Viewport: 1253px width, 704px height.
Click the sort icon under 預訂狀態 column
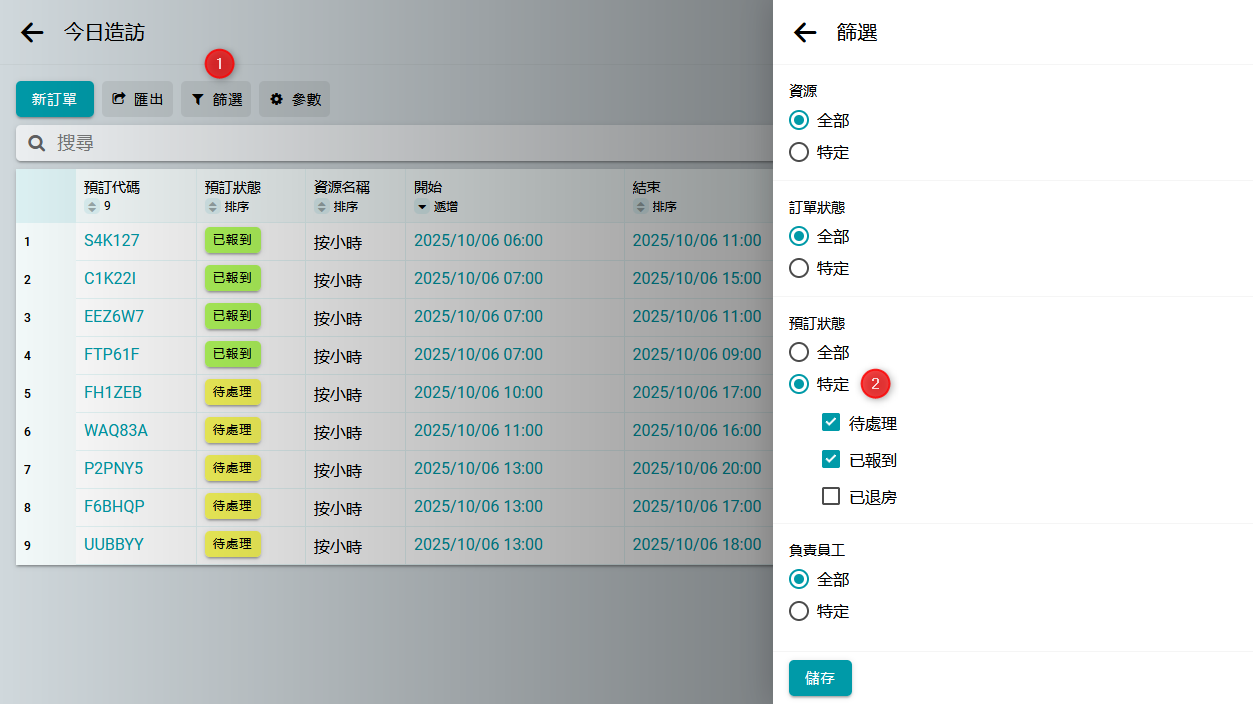coord(212,207)
